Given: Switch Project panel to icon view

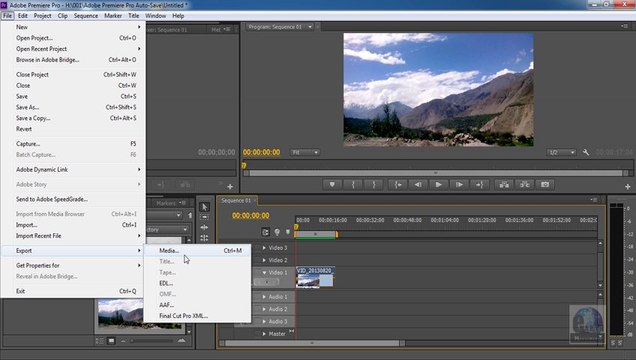Looking at the screenshot, I should click(x=111, y=341).
